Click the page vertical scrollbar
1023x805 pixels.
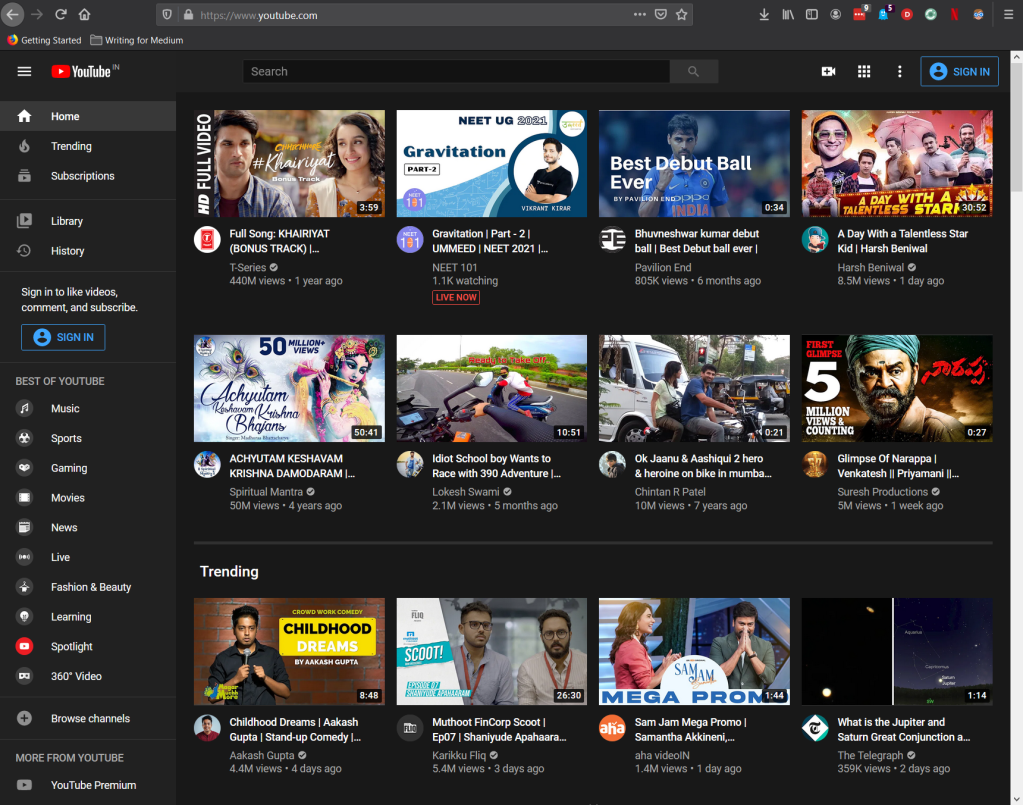click(1016, 130)
